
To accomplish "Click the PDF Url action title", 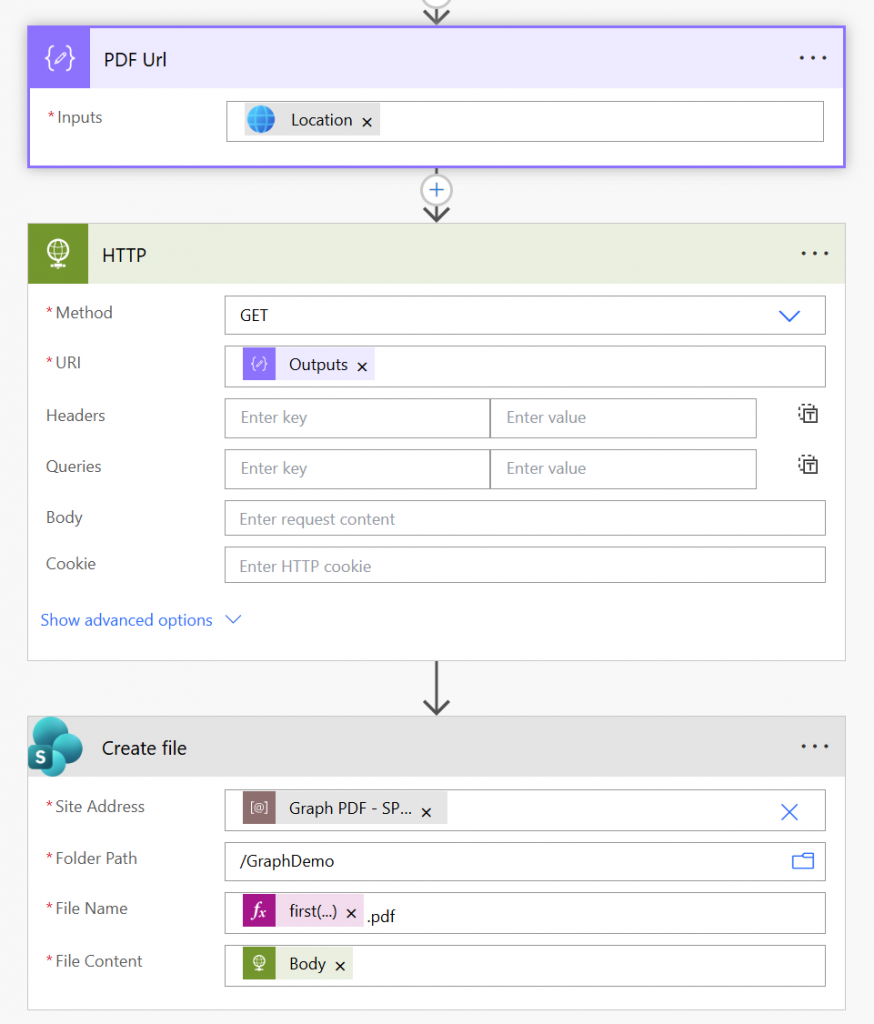I will pos(135,59).
